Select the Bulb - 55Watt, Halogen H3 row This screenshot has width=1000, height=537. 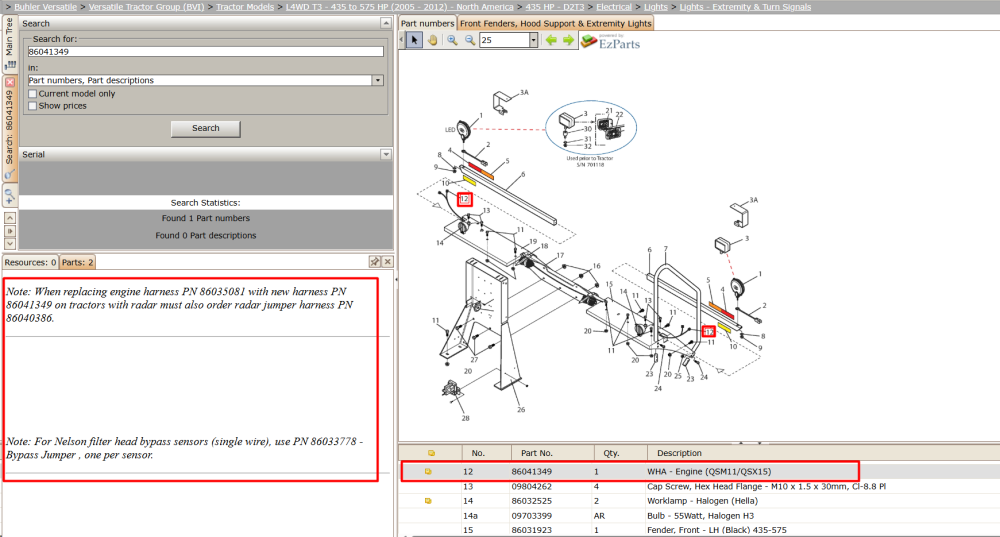[700, 515]
